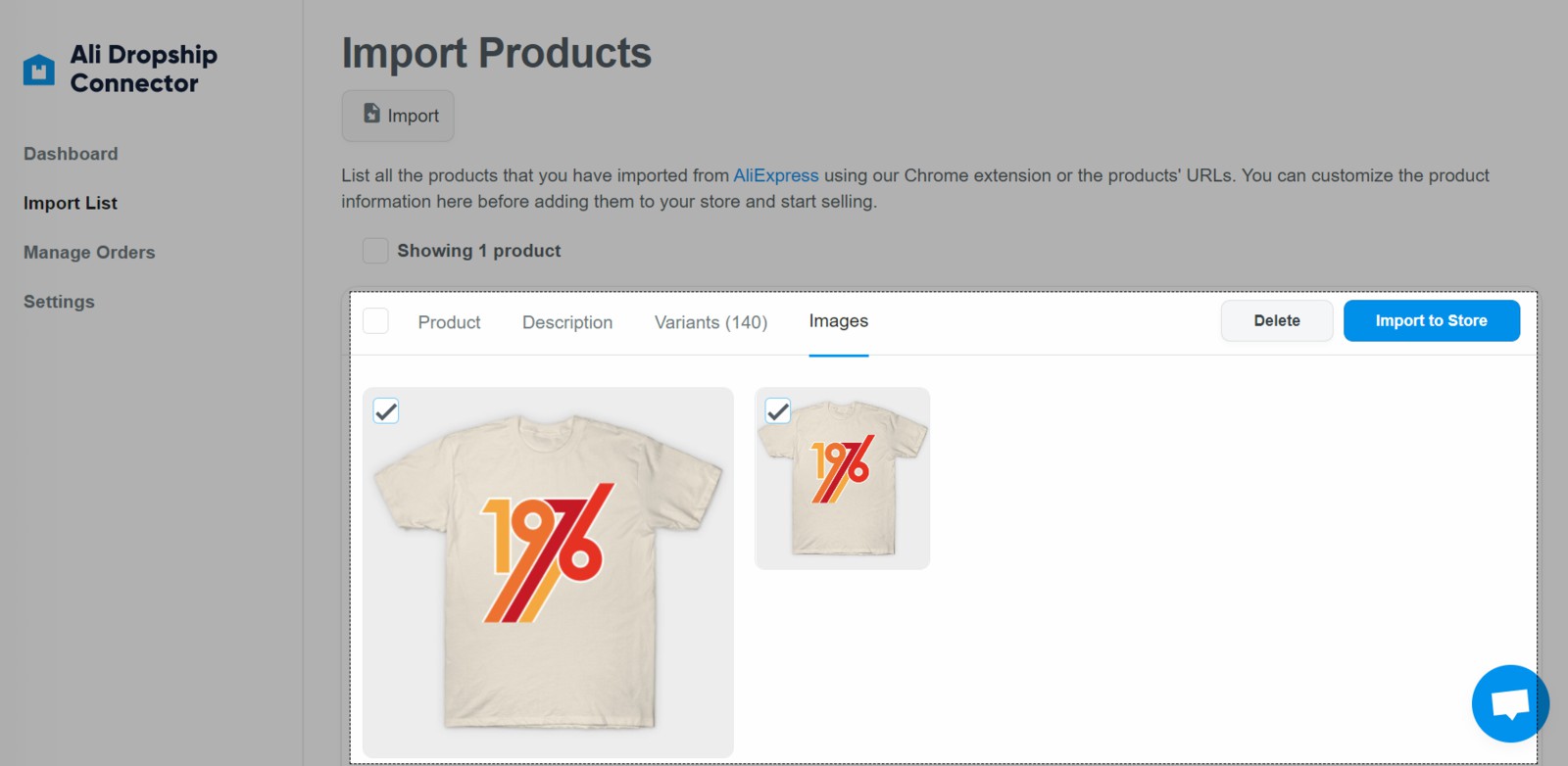
Task: Switch to the Description tab
Action: click(x=567, y=322)
